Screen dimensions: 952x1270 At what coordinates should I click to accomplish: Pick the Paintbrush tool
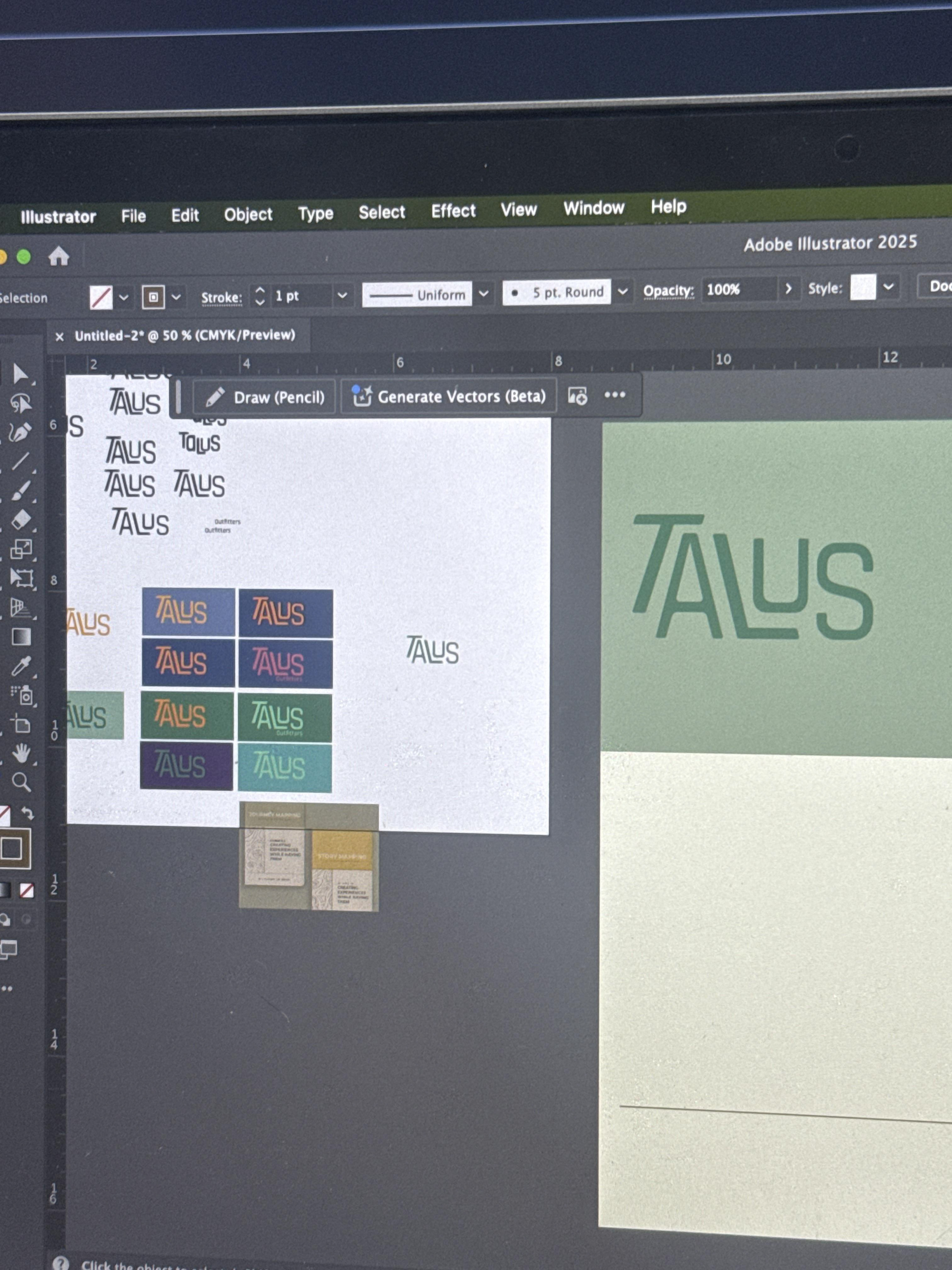click(21, 491)
